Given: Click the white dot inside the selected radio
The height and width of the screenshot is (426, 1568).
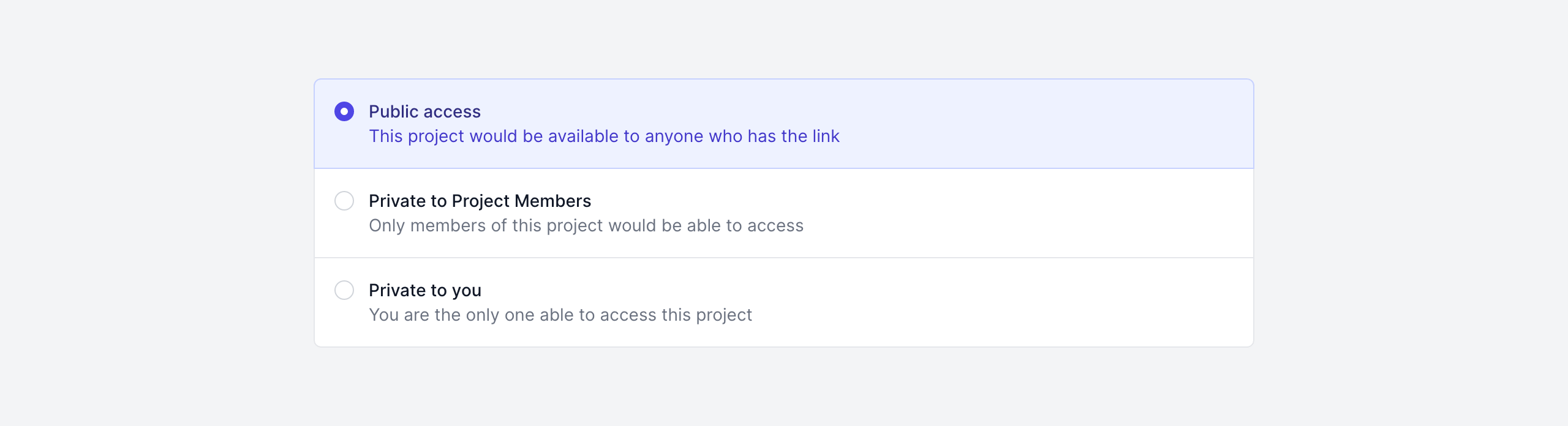Looking at the screenshot, I should pyautogui.click(x=344, y=111).
